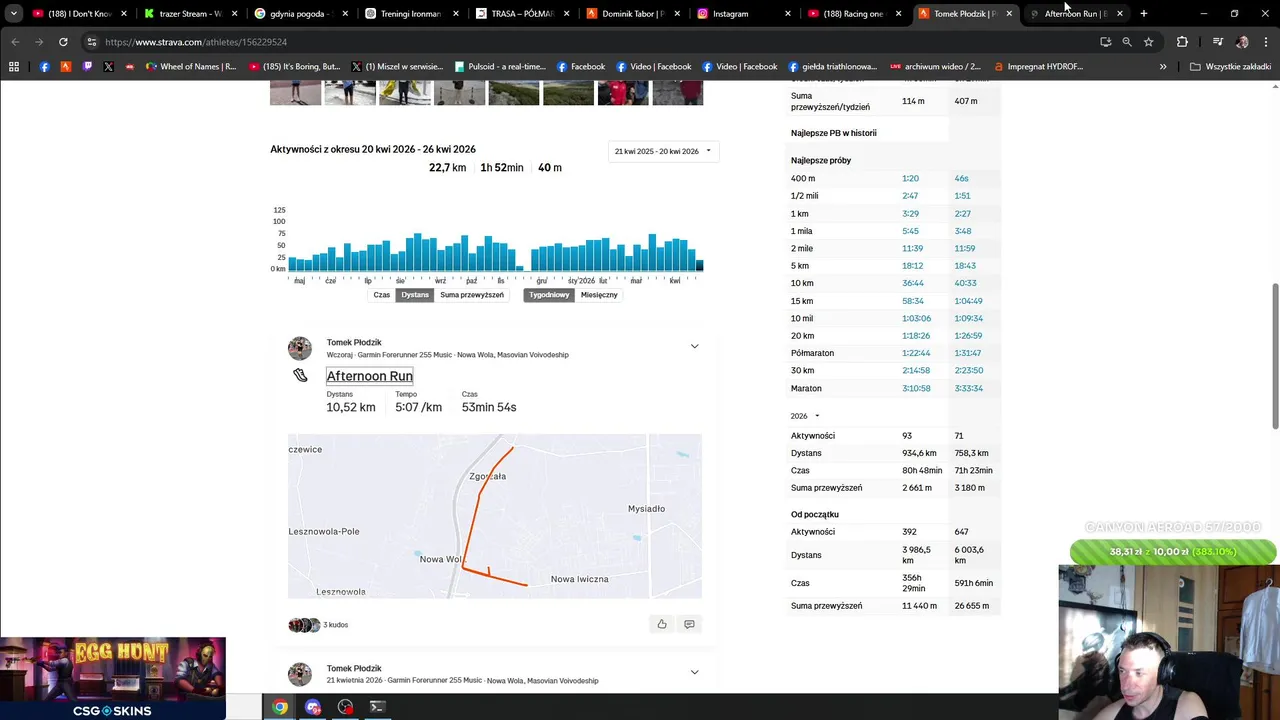Bookmark this page with the star icon

pyautogui.click(x=1148, y=42)
